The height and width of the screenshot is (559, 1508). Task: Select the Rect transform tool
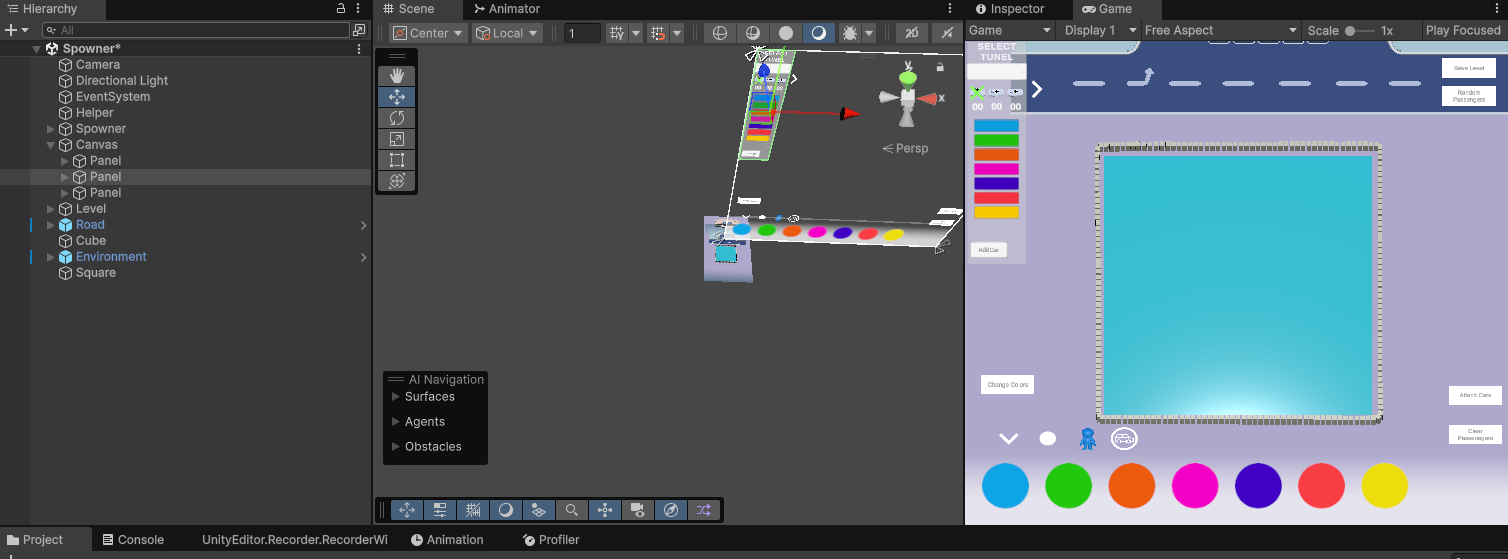click(x=397, y=160)
